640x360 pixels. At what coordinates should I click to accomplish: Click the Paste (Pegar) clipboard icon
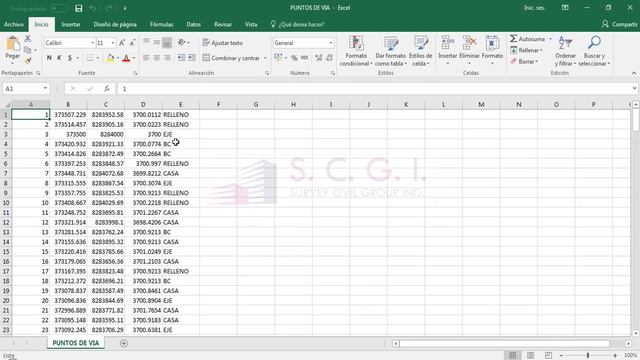coord(13,43)
